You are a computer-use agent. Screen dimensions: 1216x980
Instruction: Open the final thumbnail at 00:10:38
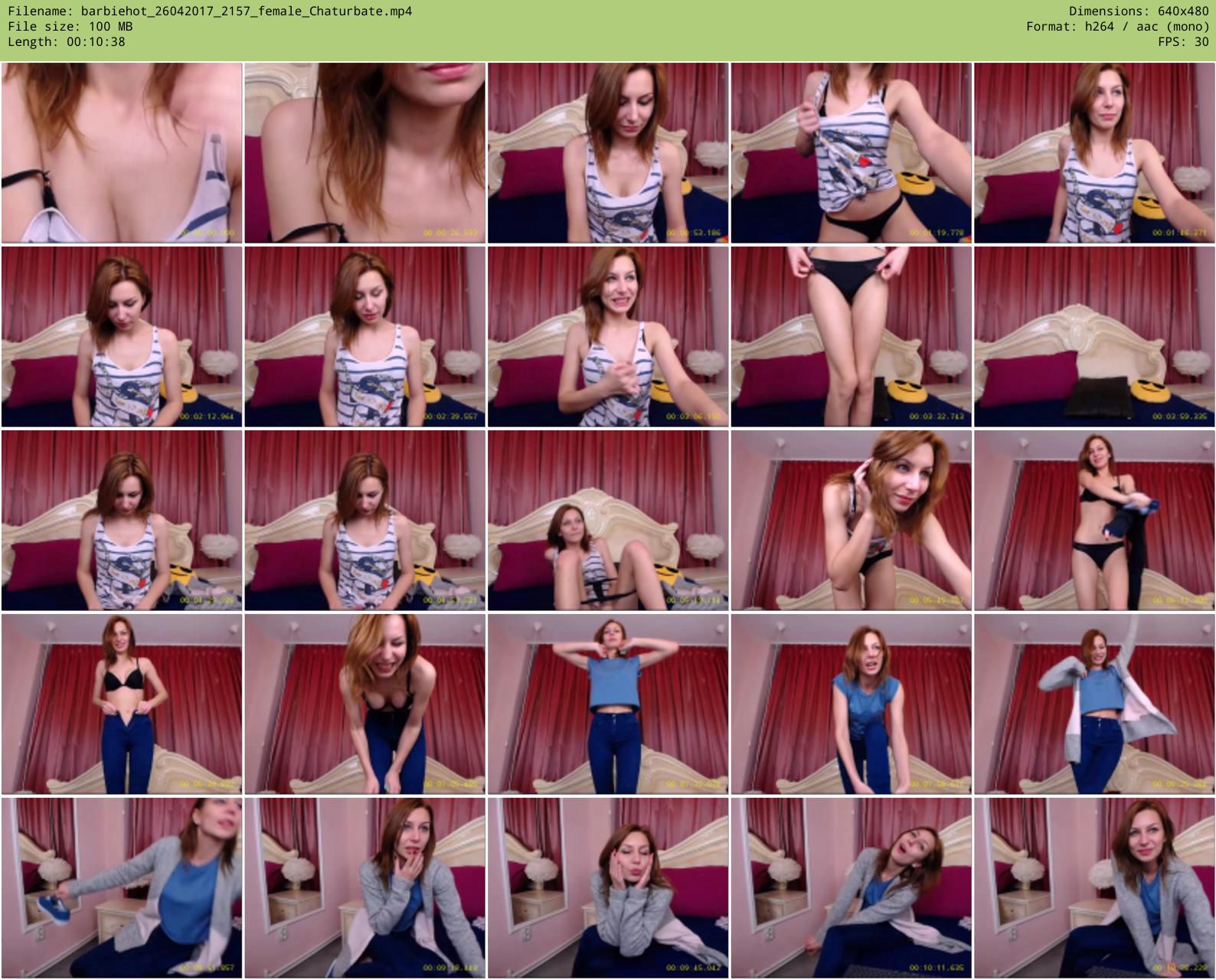tap(1094, 887)
